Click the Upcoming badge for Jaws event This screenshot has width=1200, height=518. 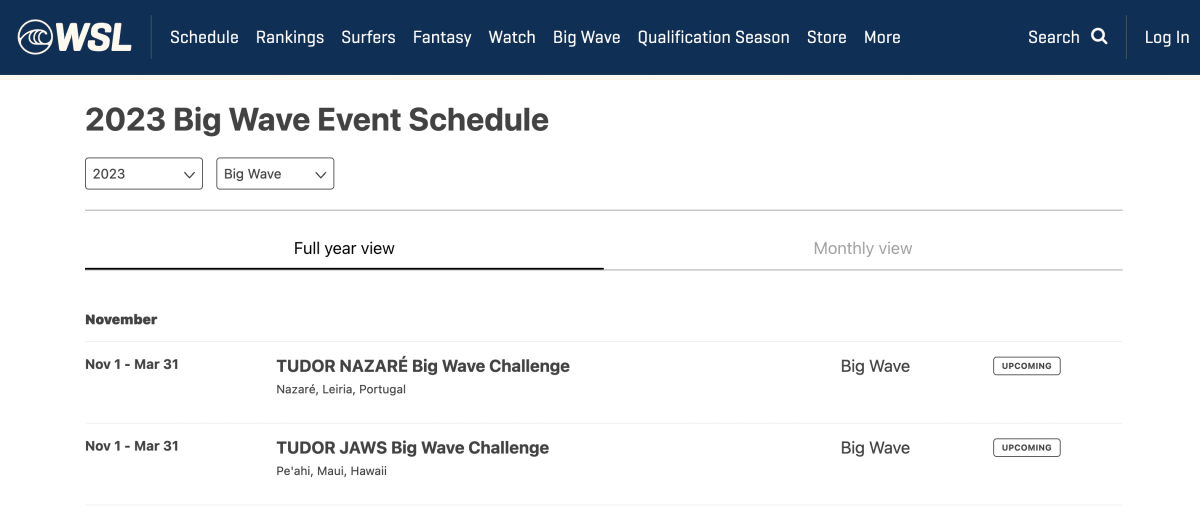pyautogui.click(x=1026, y=447)
